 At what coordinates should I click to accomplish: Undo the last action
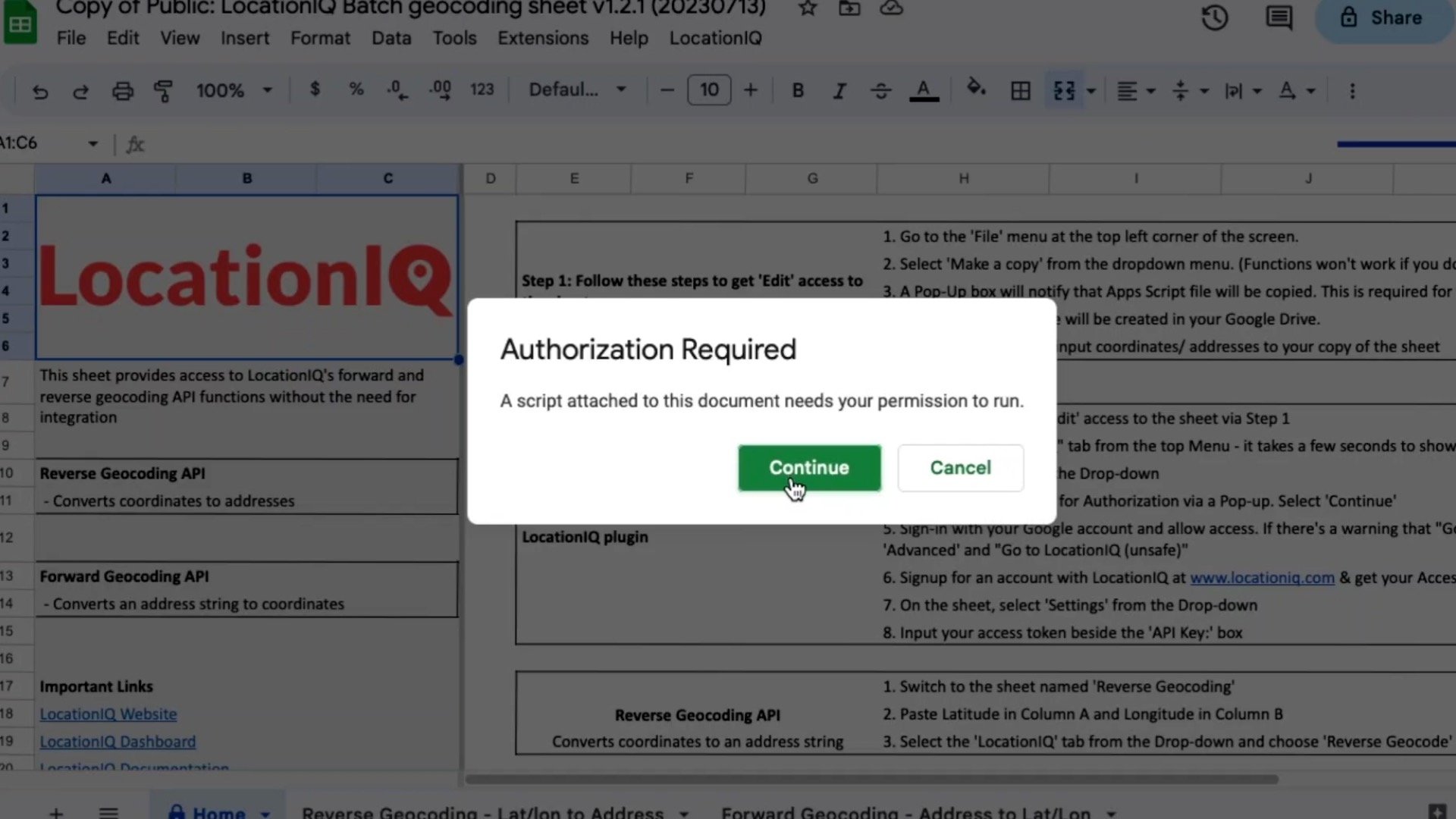click(x=40, y=91)
